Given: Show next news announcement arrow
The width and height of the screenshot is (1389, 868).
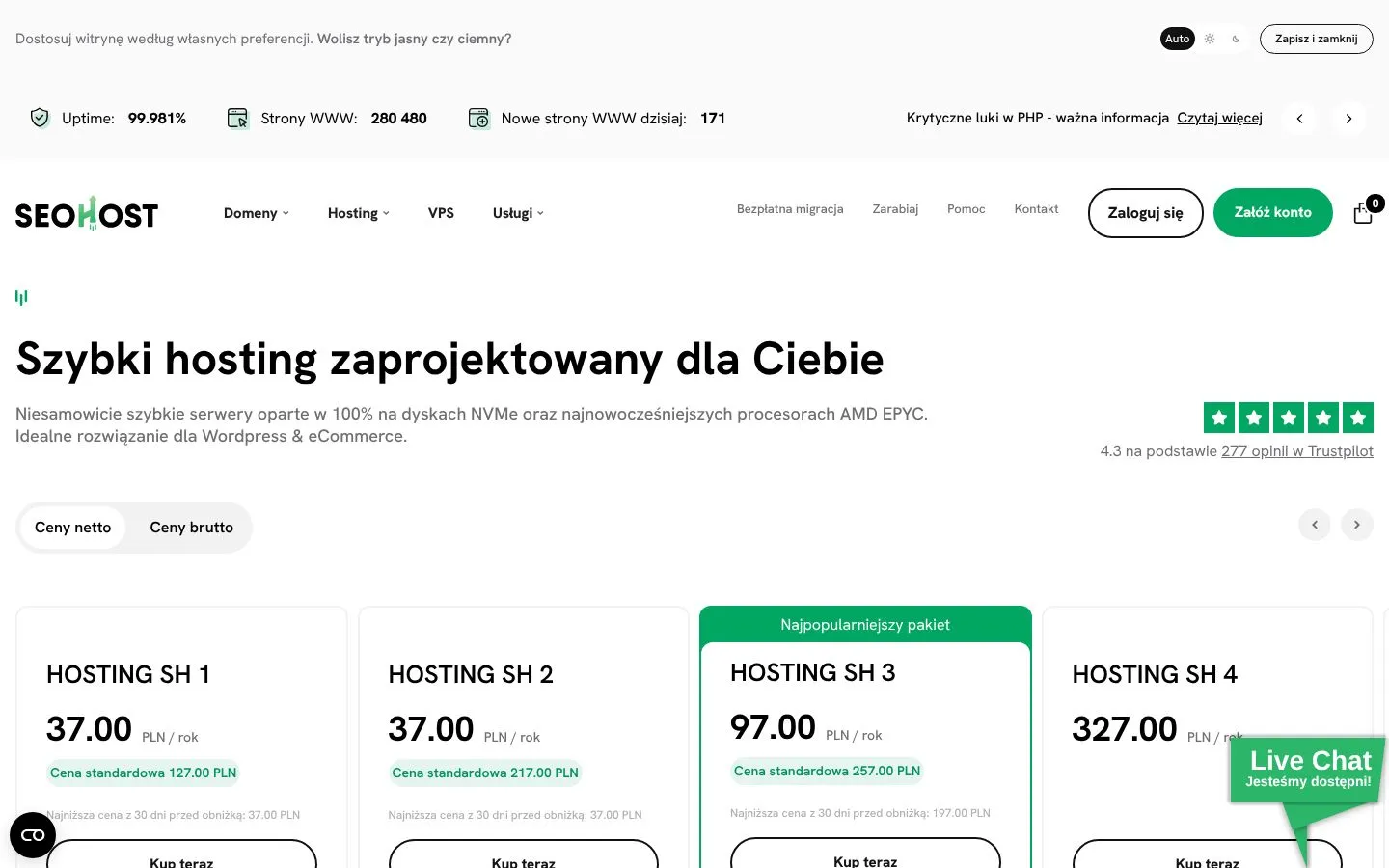Looking at the screenshot, I should (1348, 119).
